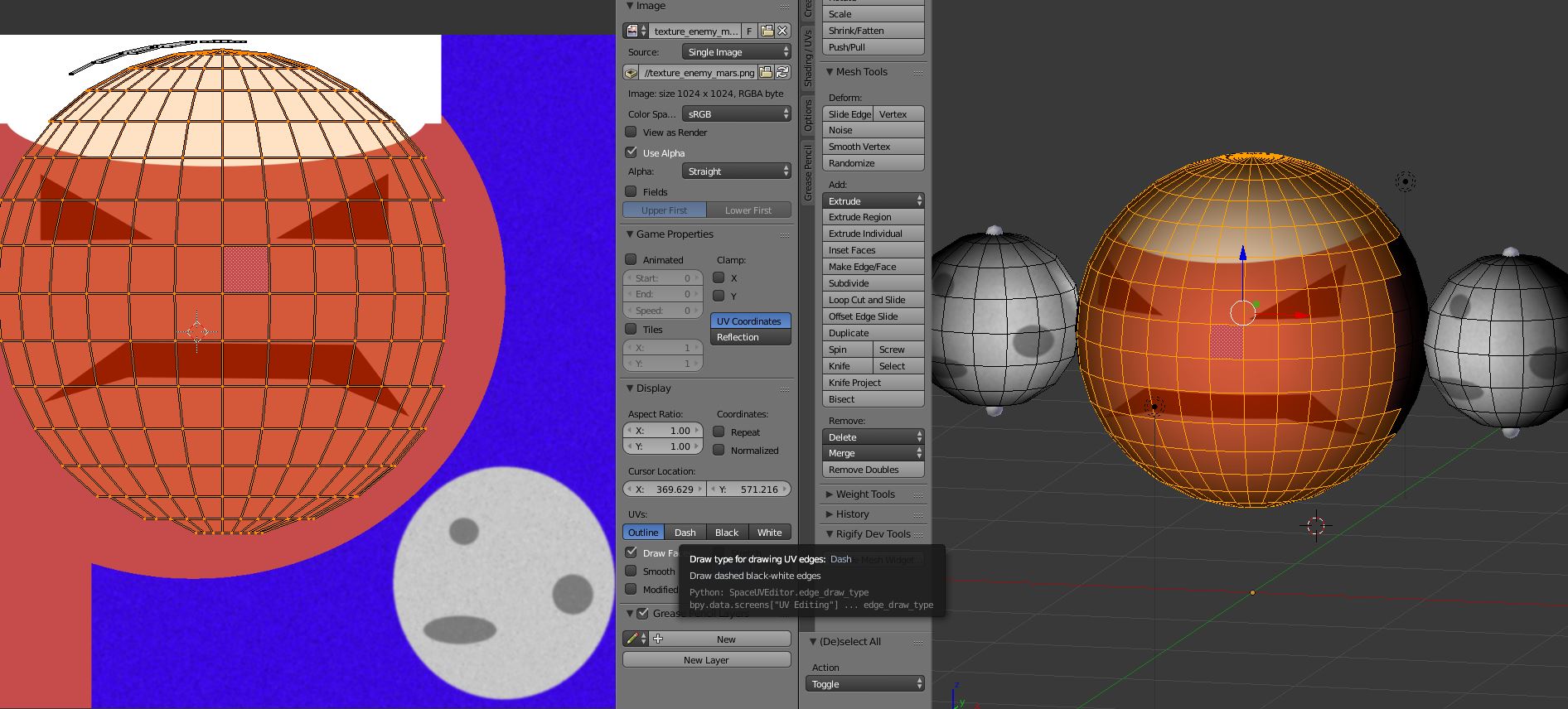Image resolution: width=1568 pixels, height=709 pixels.
Task: Switch to the Shading / UVs tab
Action: pyautogui.click(x=808, y=58)
